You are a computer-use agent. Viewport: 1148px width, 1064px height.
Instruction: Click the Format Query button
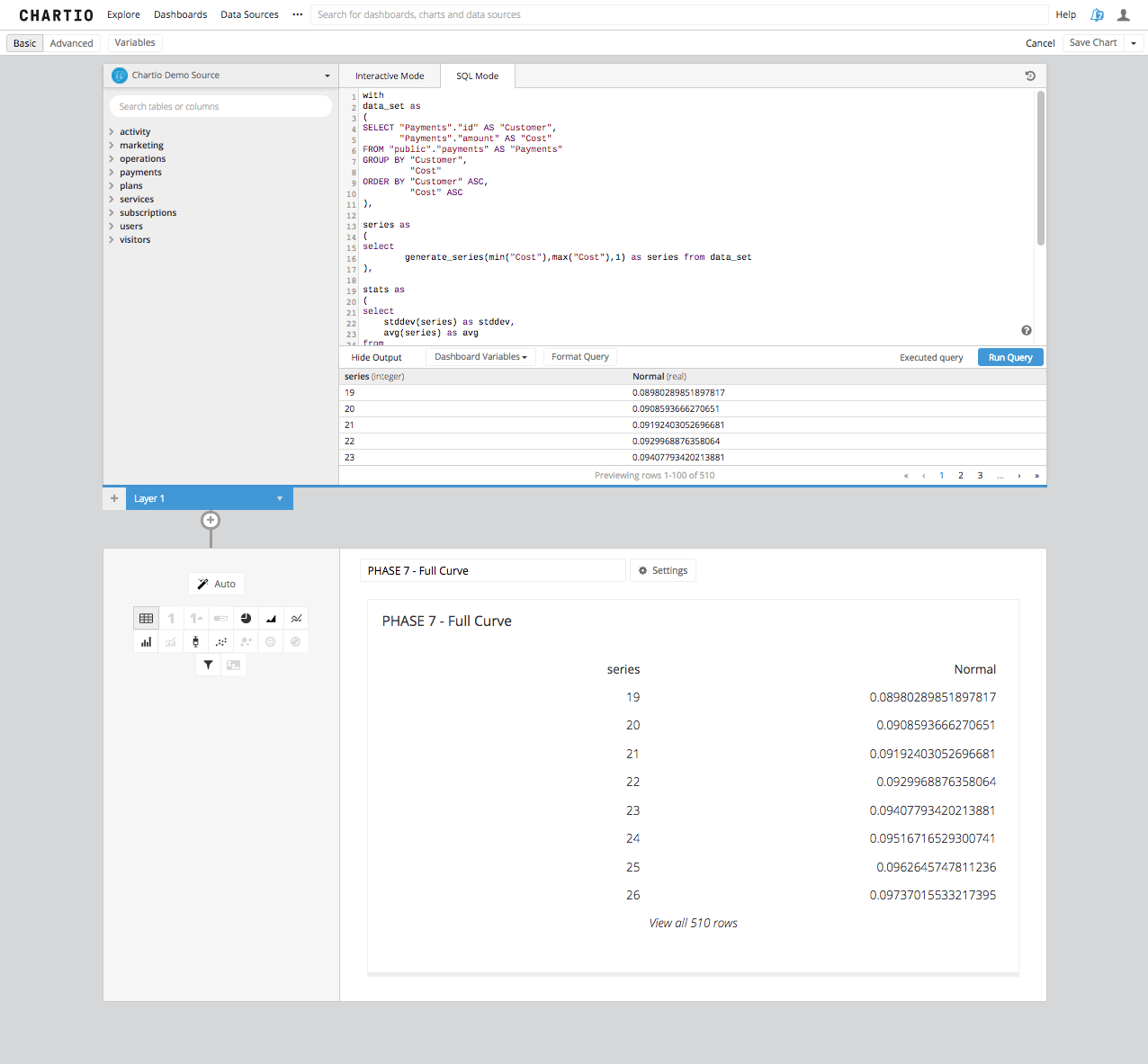coord(580,357)
